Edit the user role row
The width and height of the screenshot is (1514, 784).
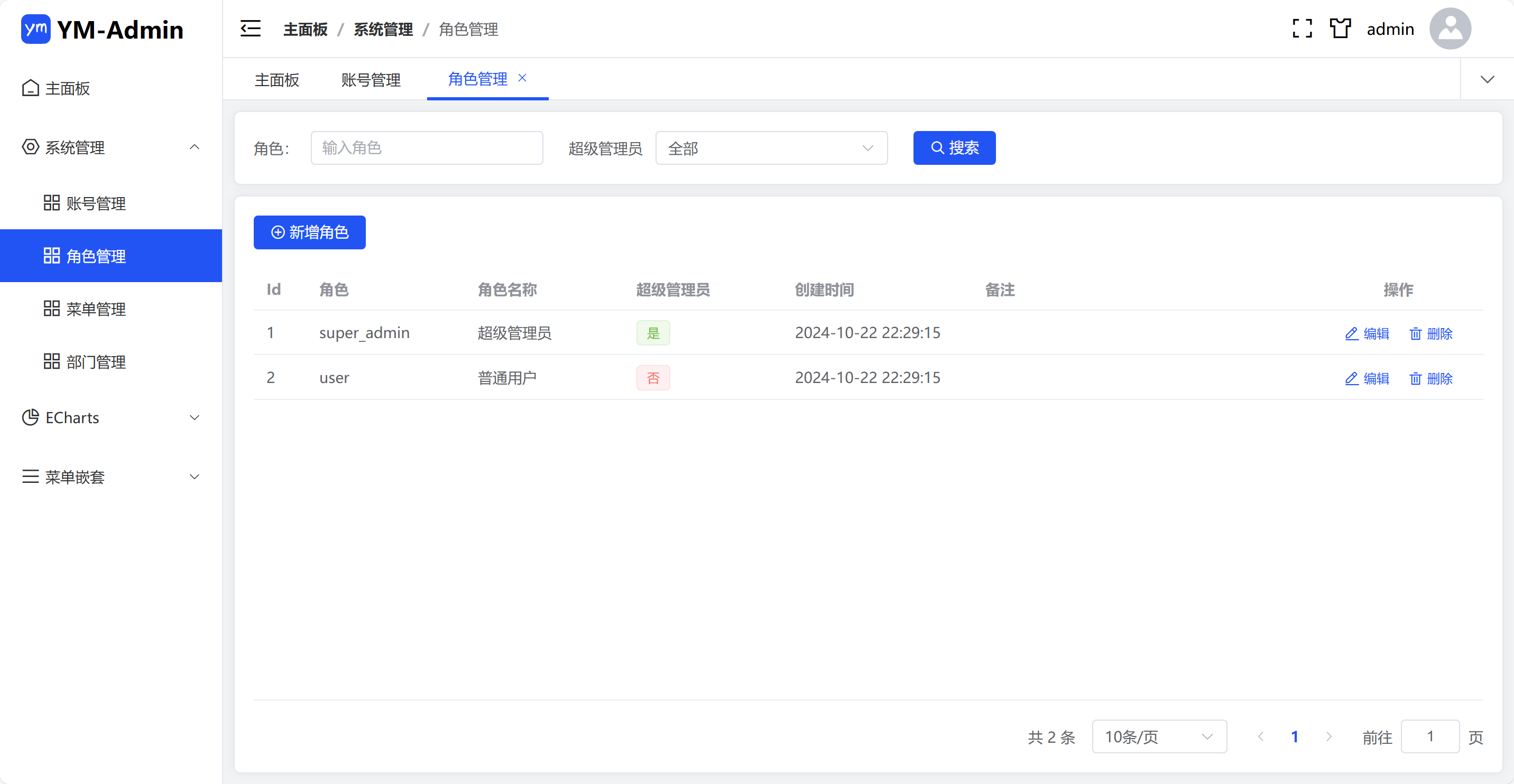tap(1367, 378)
